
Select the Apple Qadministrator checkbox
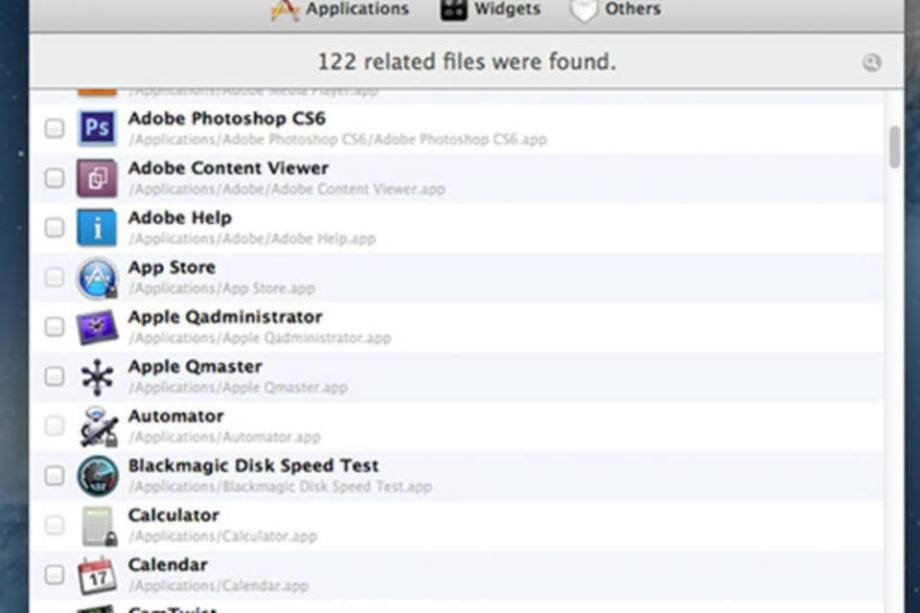(55, 327)
